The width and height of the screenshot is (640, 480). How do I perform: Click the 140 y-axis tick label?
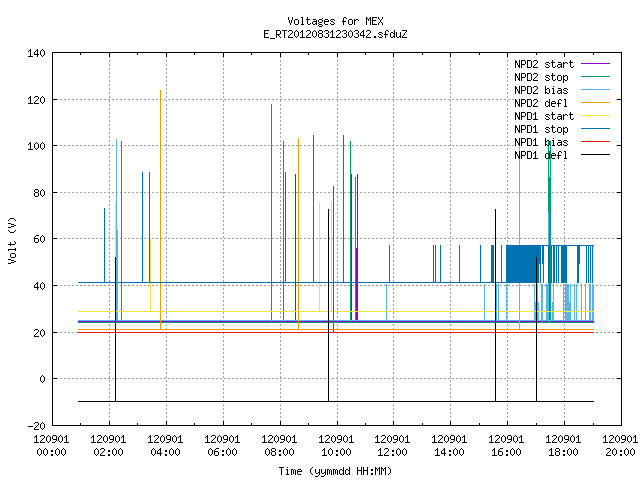coord(36,53)
